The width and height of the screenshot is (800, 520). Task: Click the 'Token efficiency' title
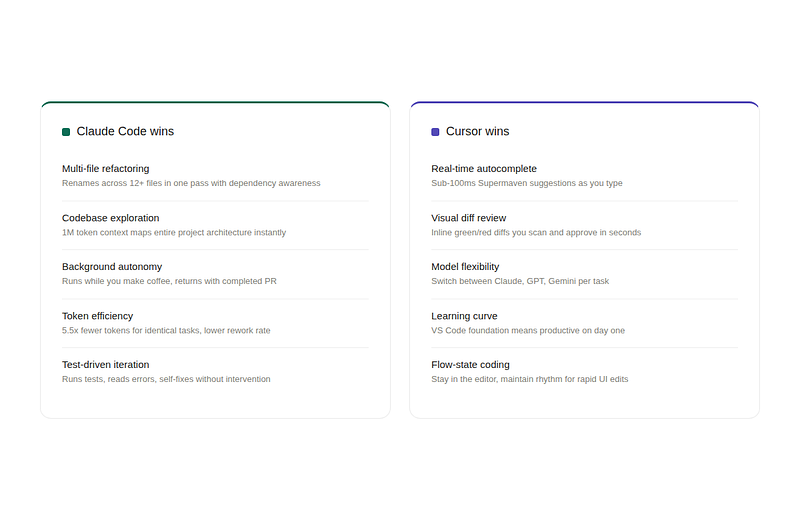tap(97, 316)
